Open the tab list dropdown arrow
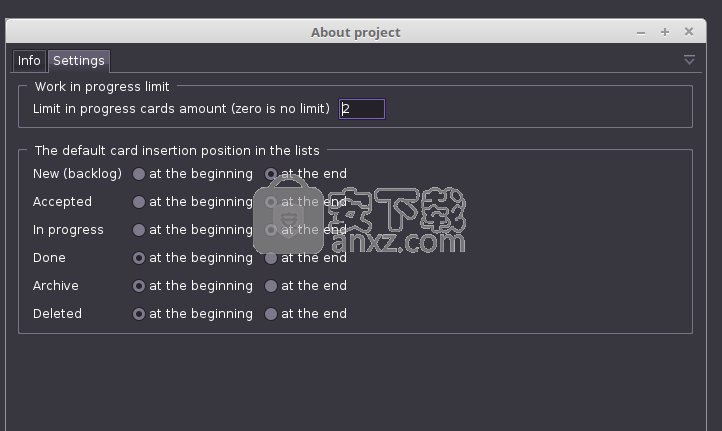The width and height of the screenshot is (722, 431). tap(689, 60)
